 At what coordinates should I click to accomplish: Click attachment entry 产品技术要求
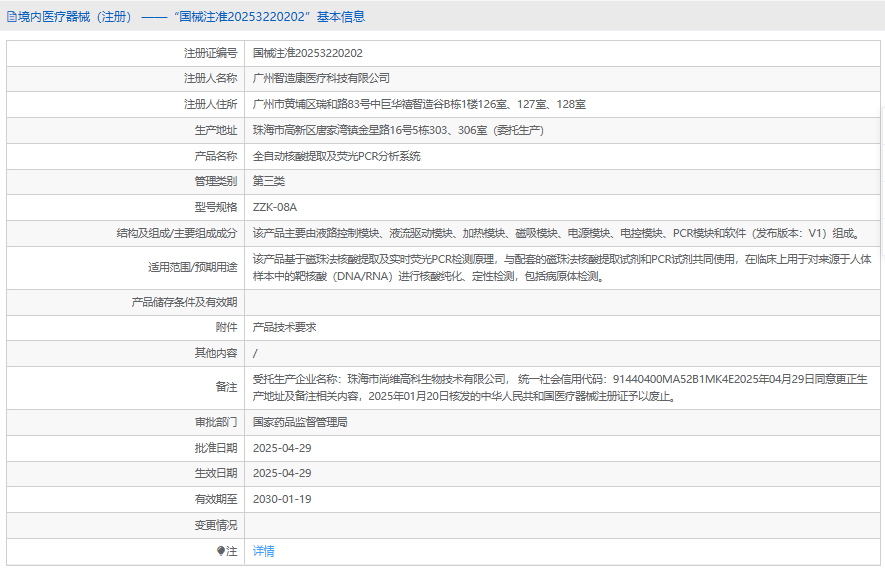284,327
